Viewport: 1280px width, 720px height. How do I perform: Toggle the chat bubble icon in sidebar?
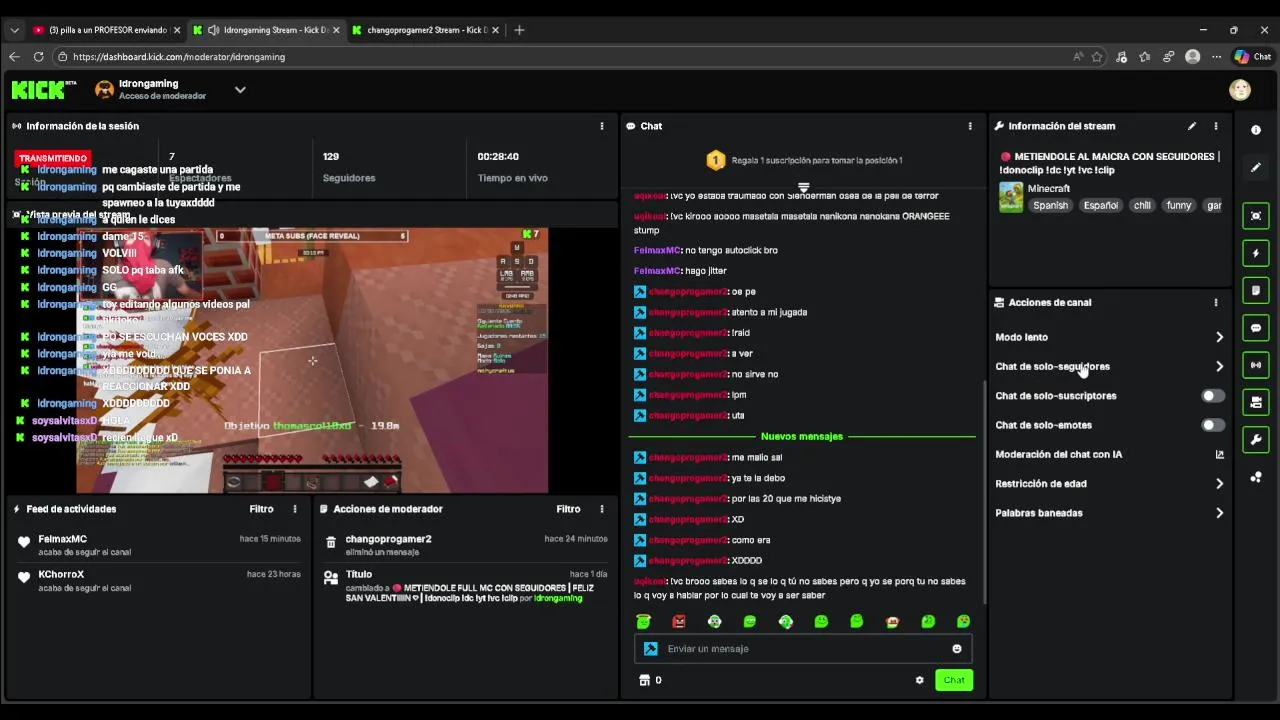pos(1256,328)
